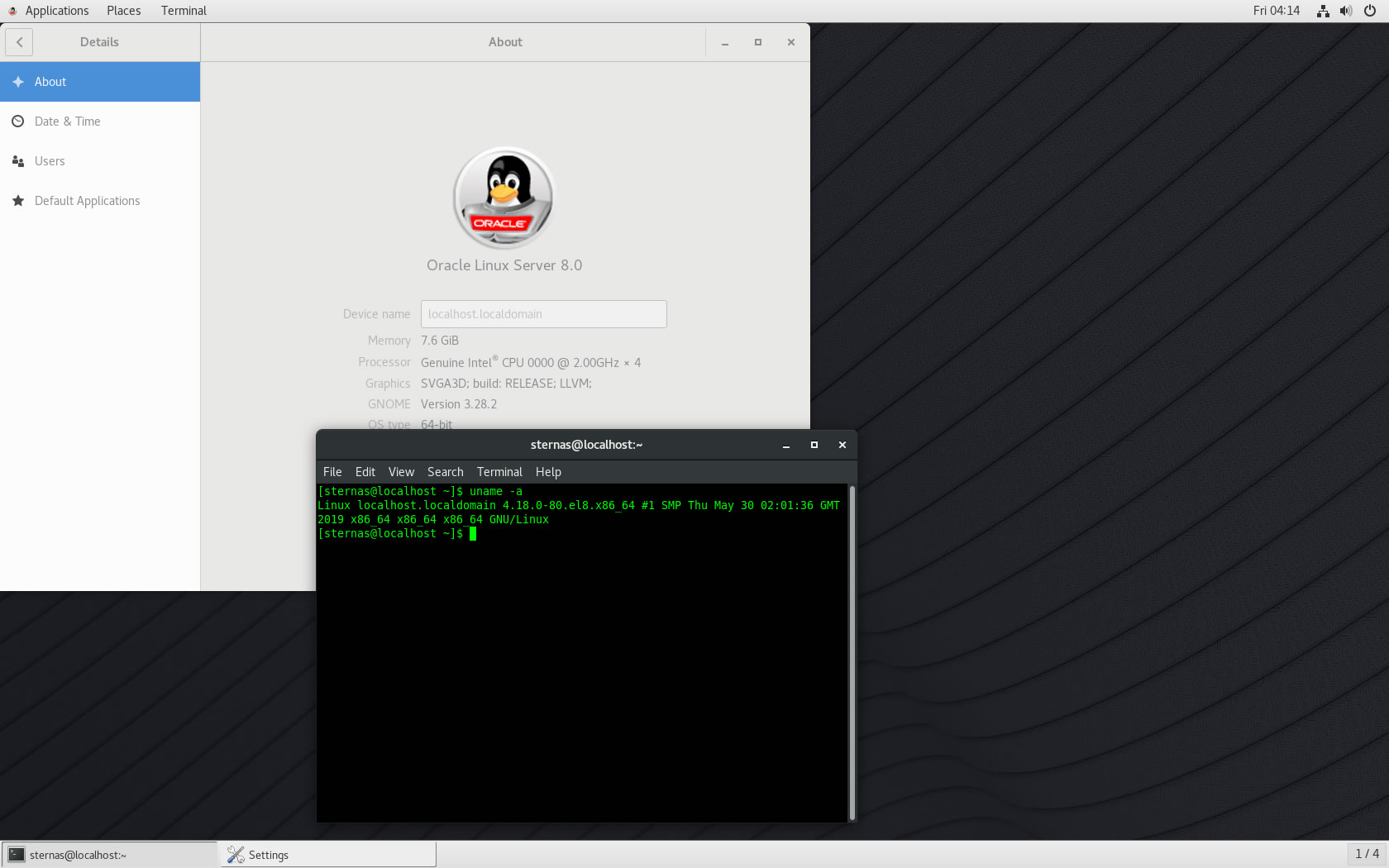This screenshot has height=868, width=1389.
Task: Click the Details header title
Action: coord(99,42)
